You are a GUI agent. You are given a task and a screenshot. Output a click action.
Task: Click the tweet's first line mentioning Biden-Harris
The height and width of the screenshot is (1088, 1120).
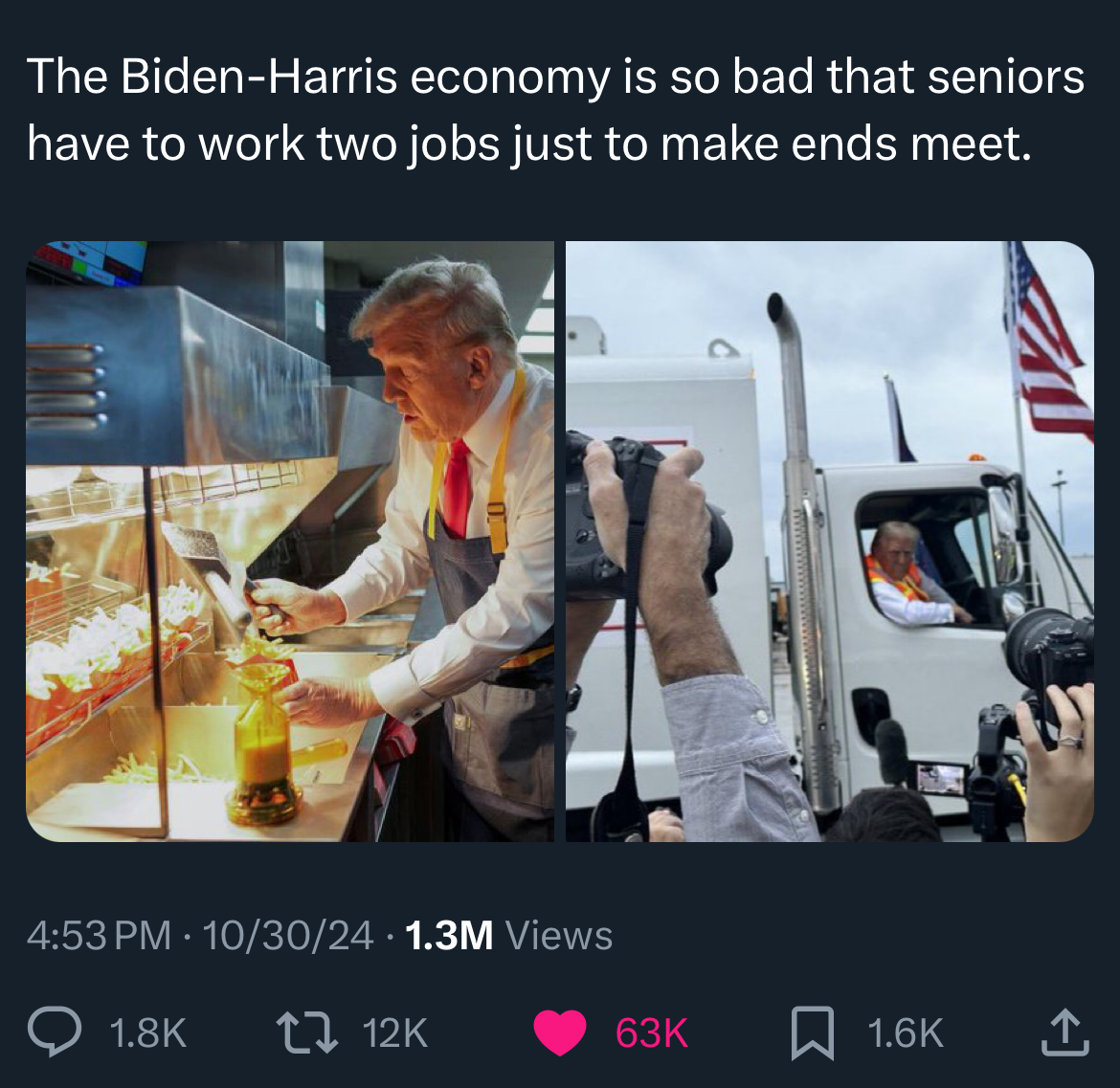coord(556,77)
